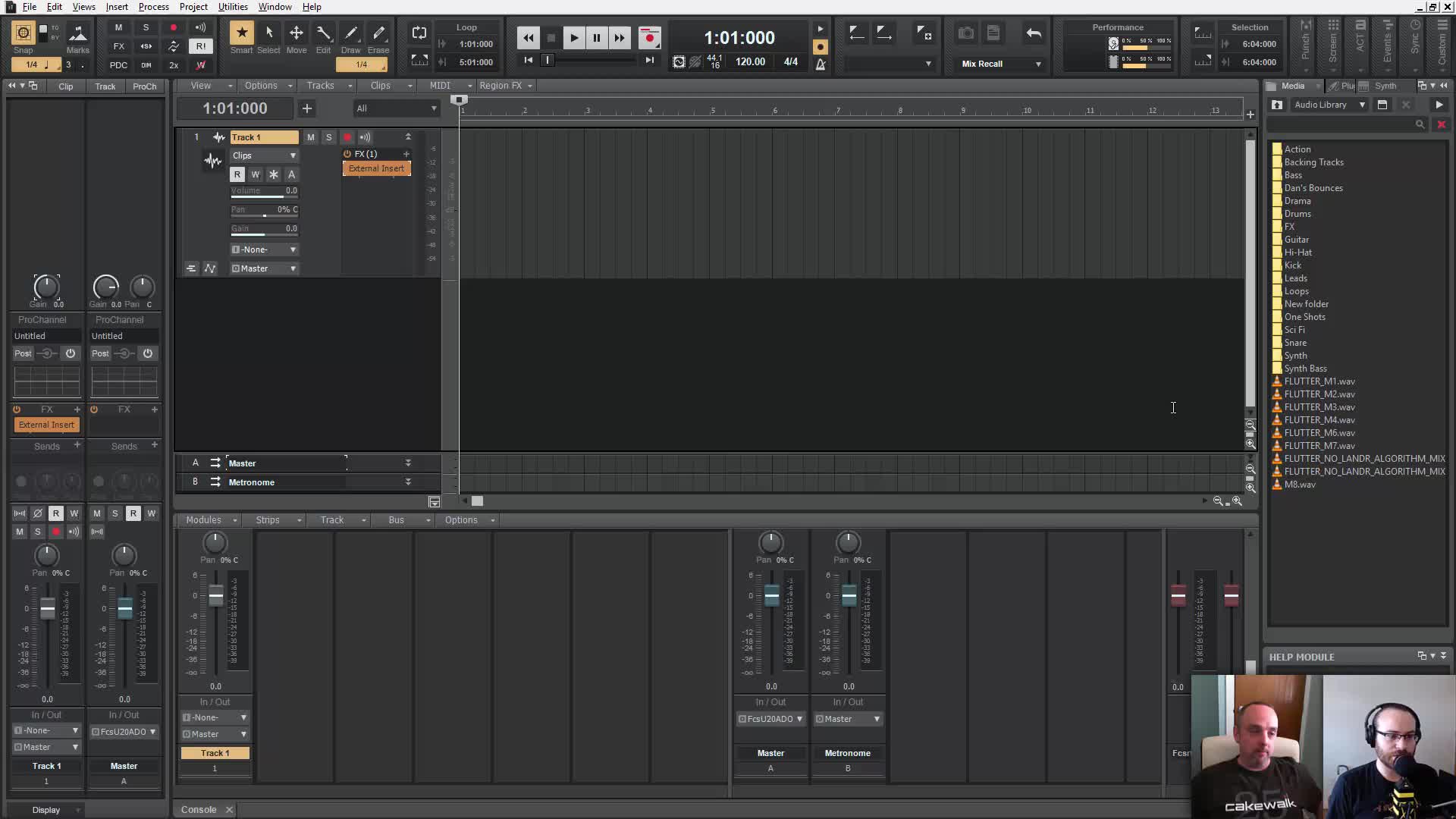The image size is (1456, 819).
Task: Arm Track 1 record button
Action: tap(347, 137)
